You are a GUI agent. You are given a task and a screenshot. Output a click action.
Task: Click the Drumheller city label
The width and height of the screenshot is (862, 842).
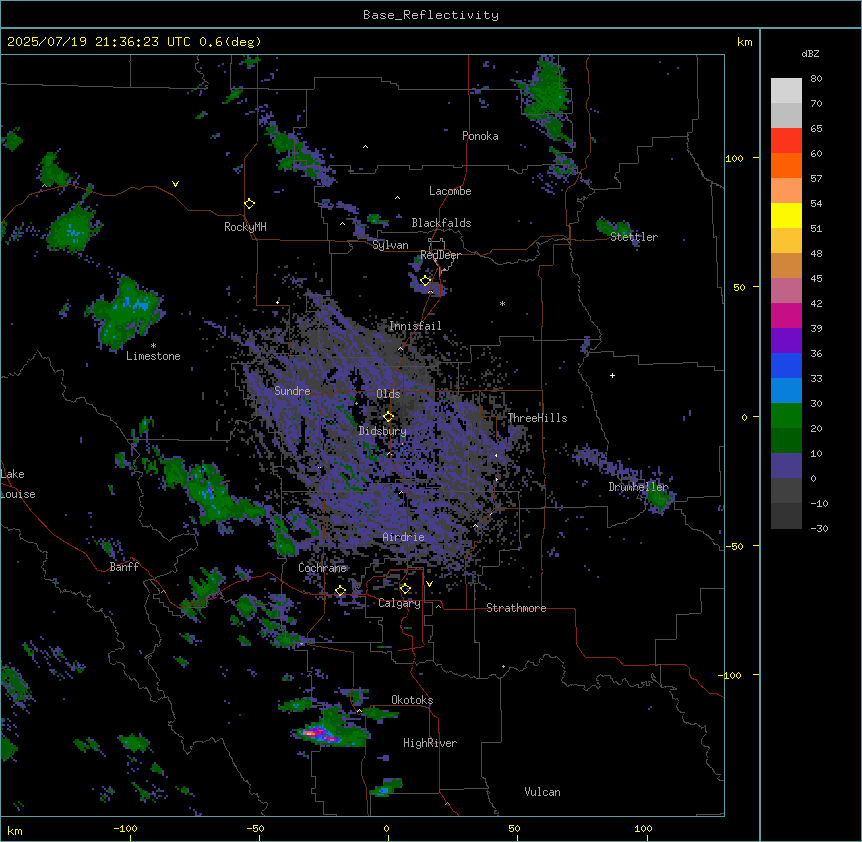(x=638, y=487)
